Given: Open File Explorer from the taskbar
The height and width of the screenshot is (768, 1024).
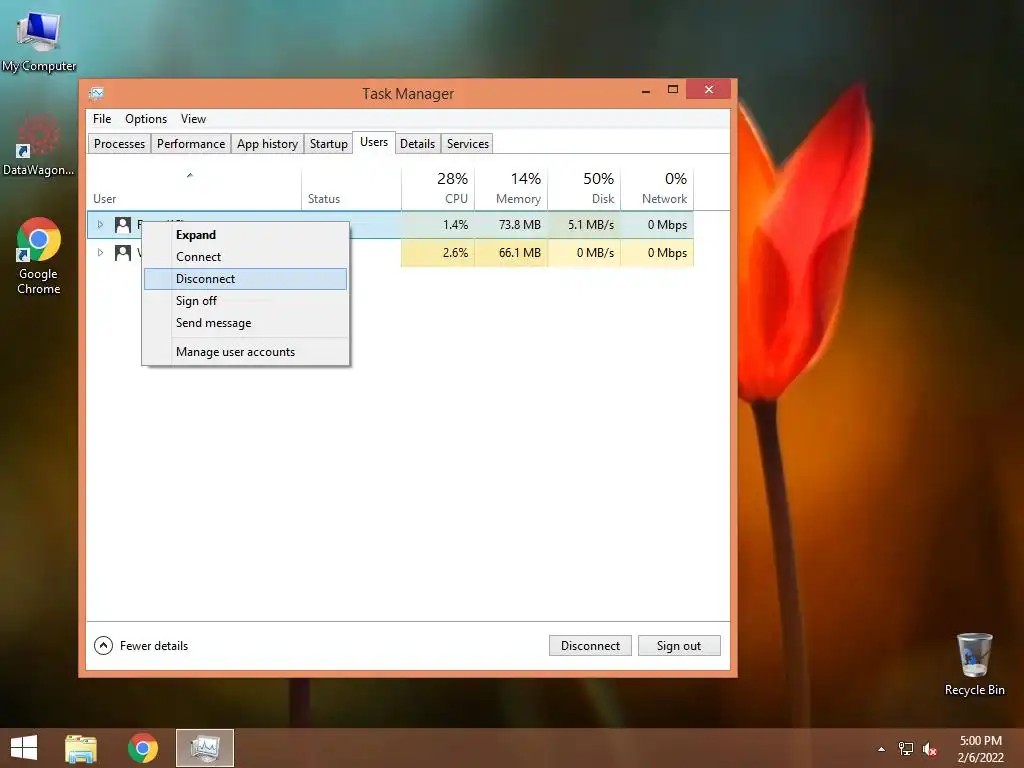Looking at the screenshot, I should (81, 748).
